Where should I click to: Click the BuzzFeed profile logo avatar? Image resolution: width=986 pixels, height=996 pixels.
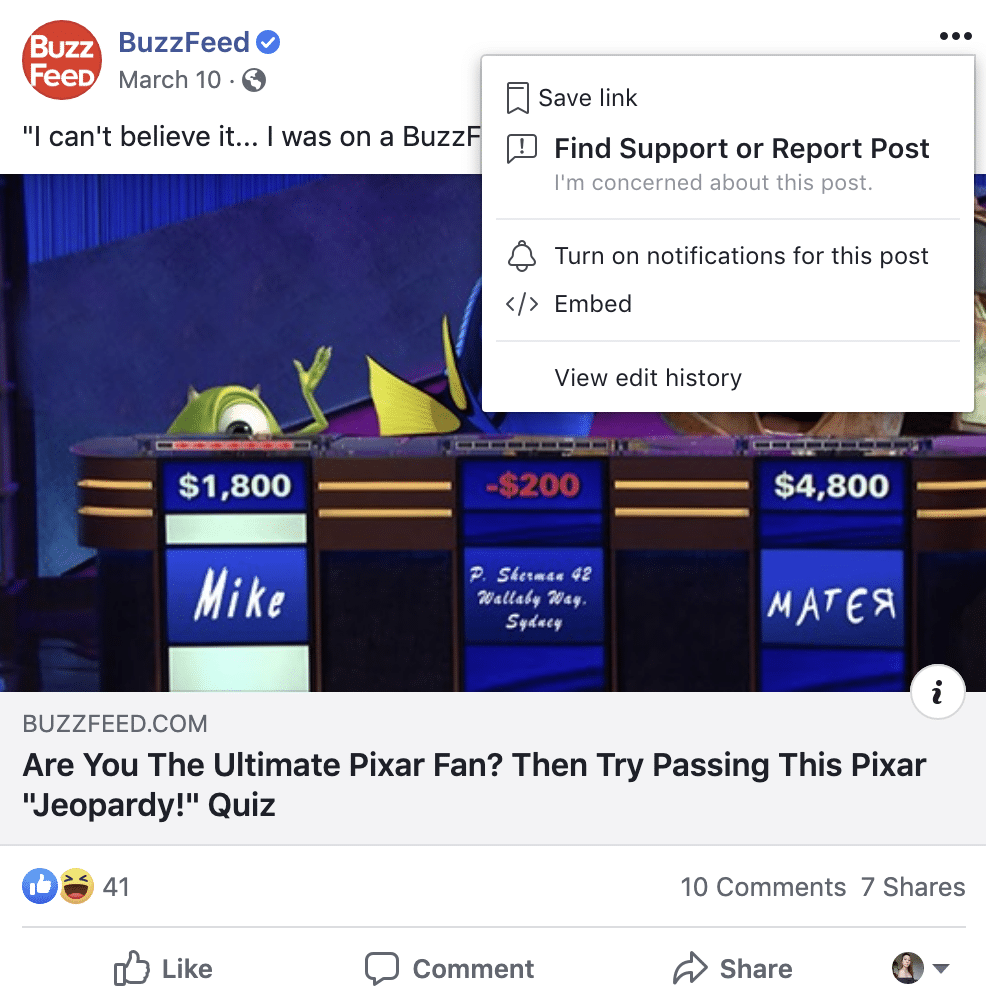[x=62, y=60]
